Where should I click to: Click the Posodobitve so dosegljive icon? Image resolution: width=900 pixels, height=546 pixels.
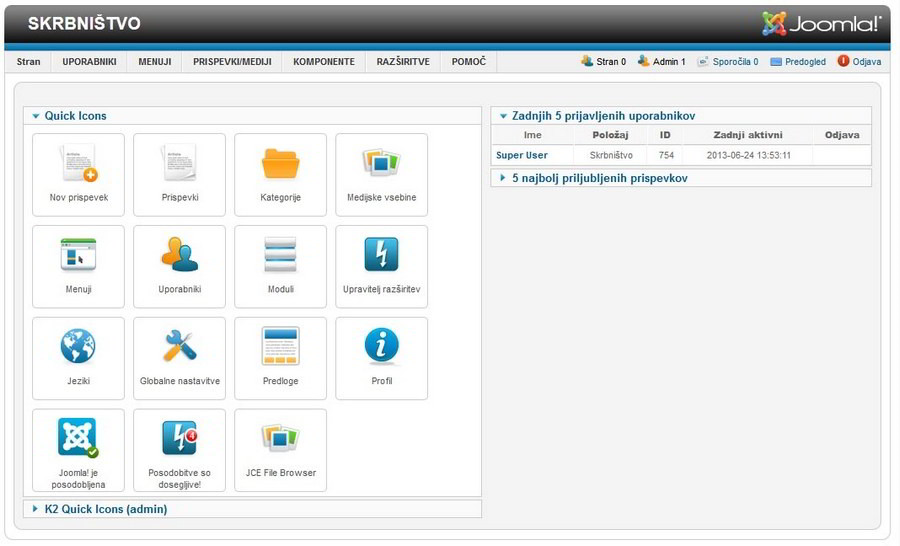[x=179, y=450]
